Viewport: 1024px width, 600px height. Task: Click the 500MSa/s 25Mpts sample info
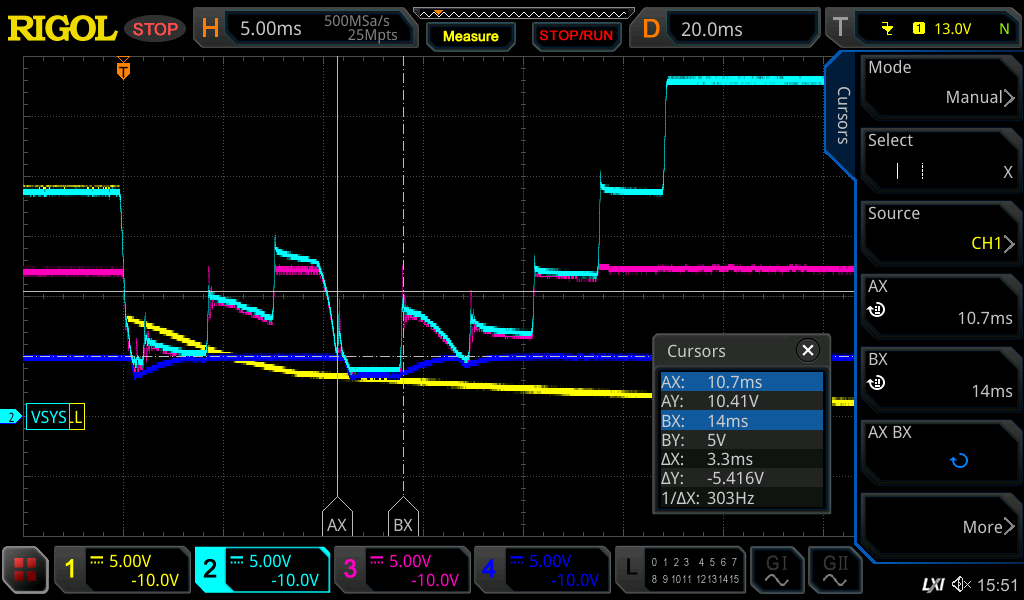360,28
